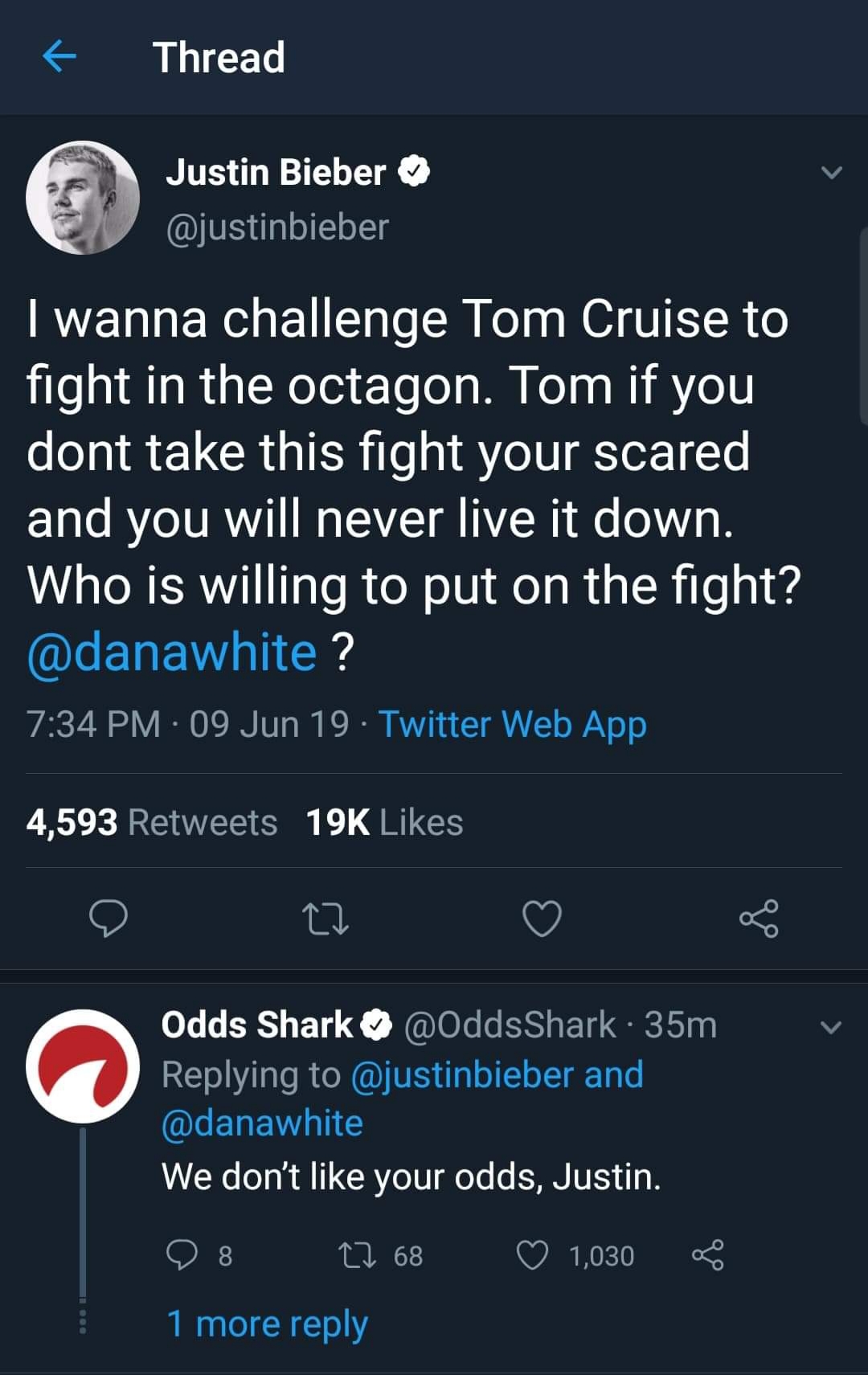The image size is (868, 1375).
Task: Expand options chevron on Justin Bieber's tweet
Action: 831,172
